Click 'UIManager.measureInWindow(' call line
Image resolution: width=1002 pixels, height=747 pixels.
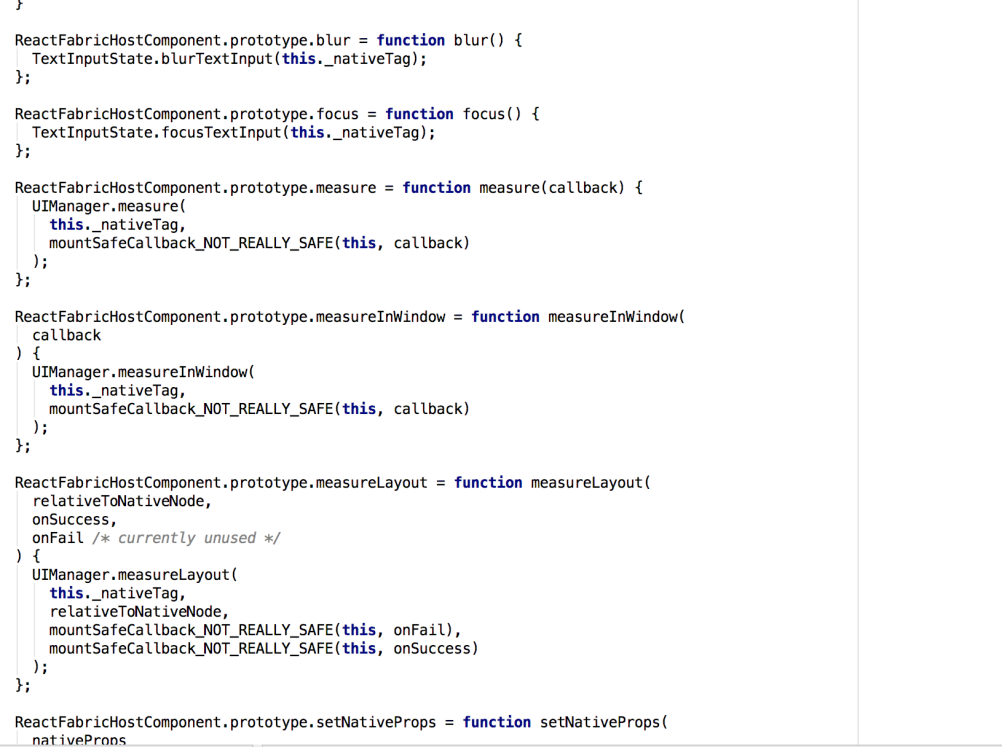click(x=143, y=373)
